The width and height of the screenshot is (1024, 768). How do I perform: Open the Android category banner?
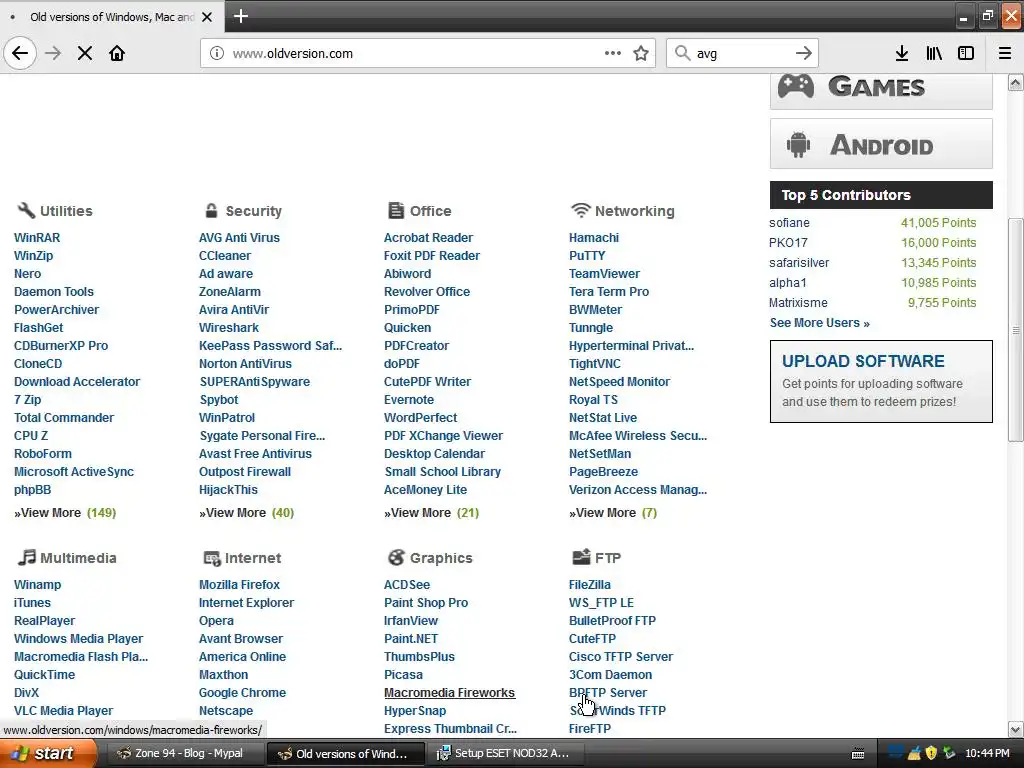881,144
